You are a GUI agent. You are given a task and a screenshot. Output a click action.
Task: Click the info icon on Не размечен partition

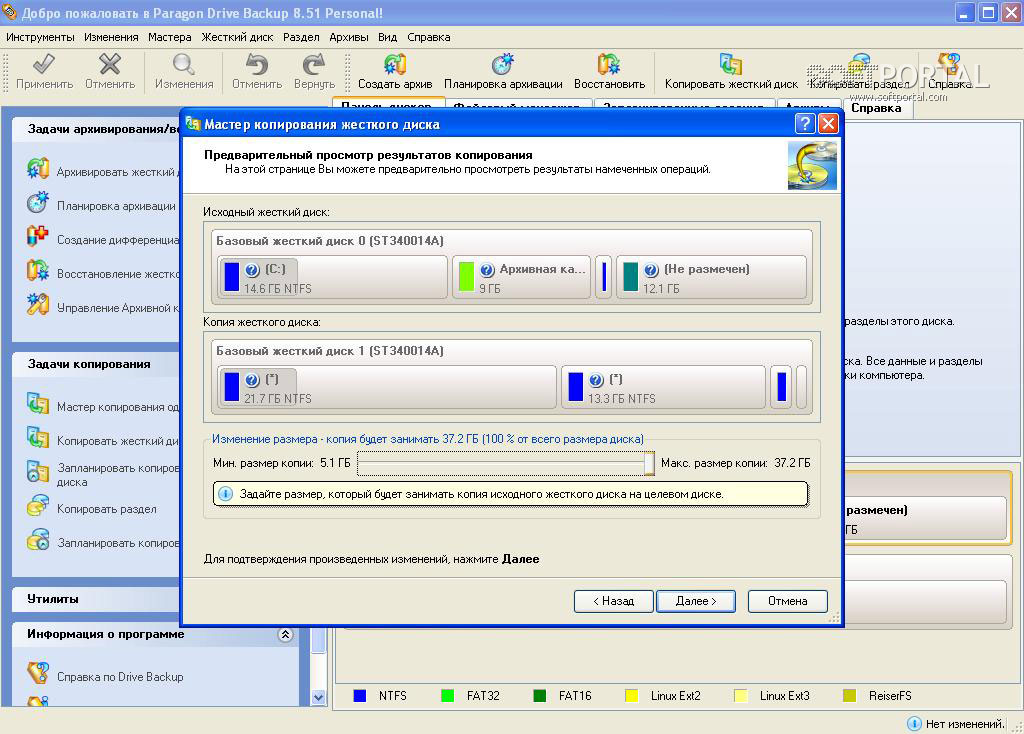(651, 270)
